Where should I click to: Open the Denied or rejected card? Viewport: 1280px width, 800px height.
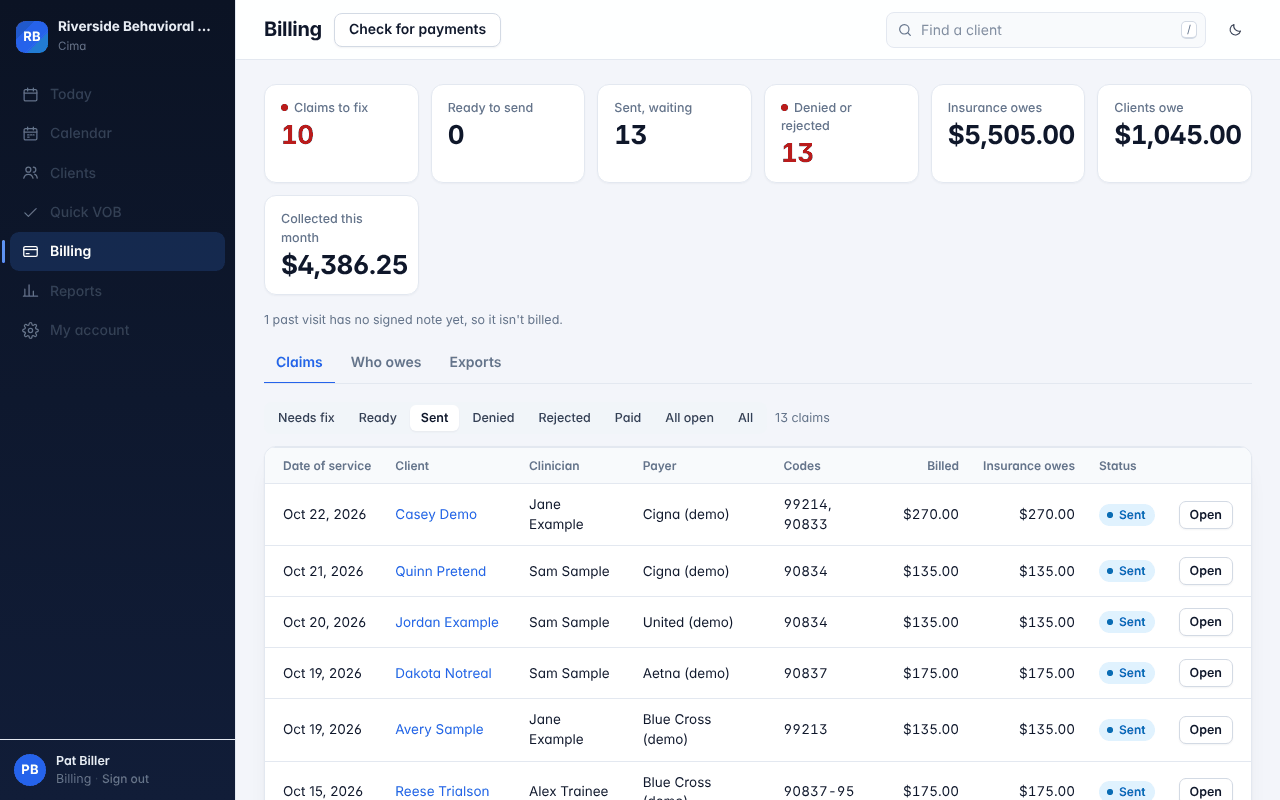(x=841, y=134)
